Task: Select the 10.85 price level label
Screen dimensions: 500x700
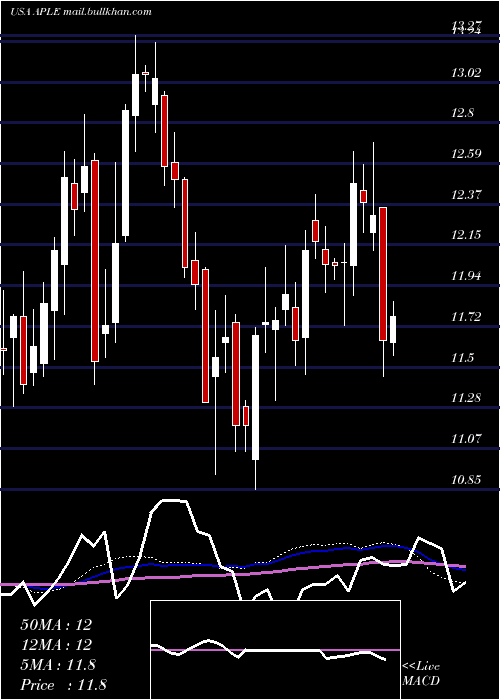Action: pyautogui.click(x=466, y=480)
